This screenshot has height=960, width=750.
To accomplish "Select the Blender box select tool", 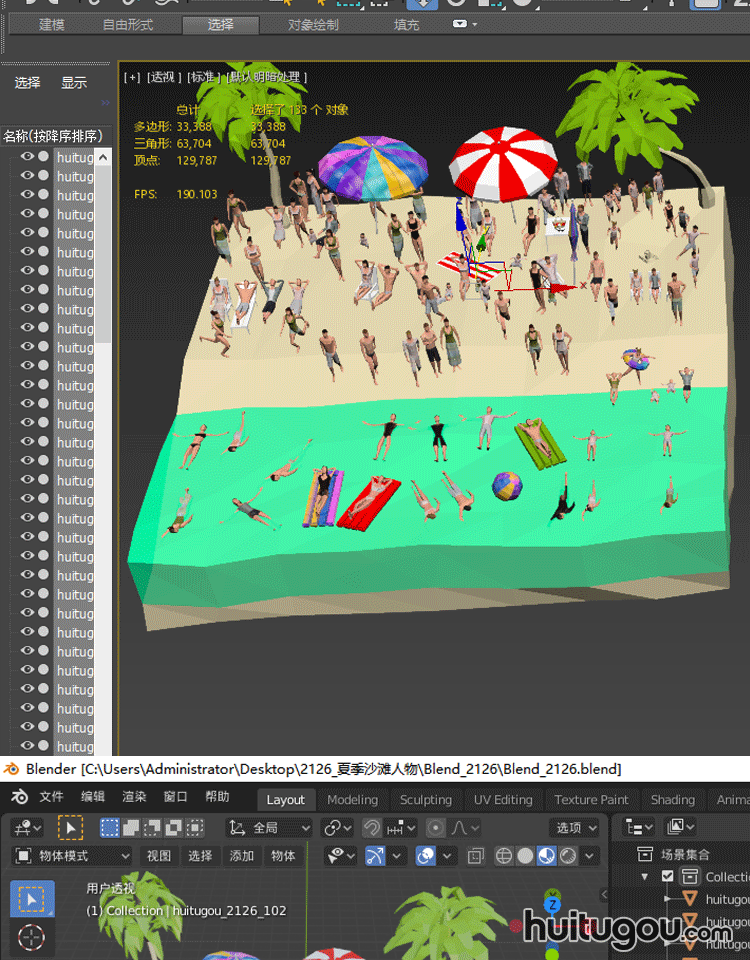I will point(32,898).
